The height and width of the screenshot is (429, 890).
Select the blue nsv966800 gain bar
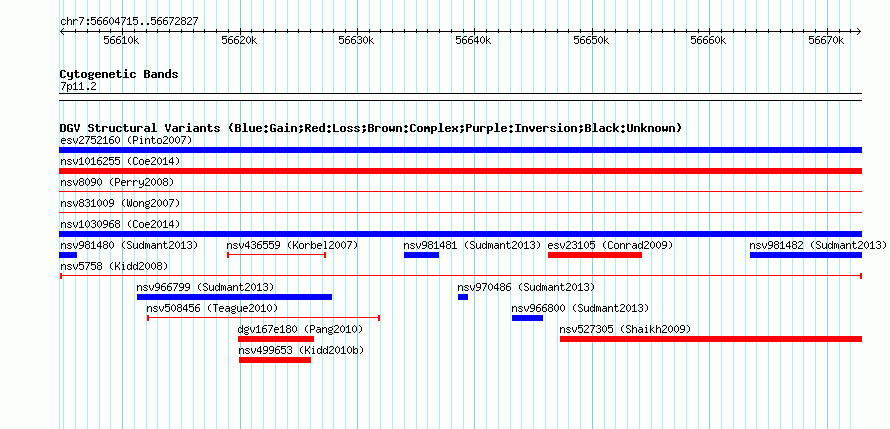point(527,318)
